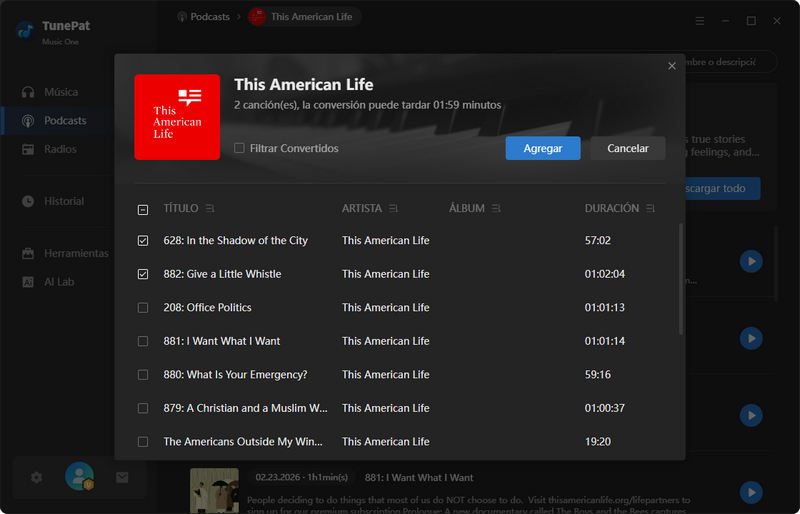Click title '882: Give a Little Whistle'
Screen dimensions: 800x514
tap(222, 274)
